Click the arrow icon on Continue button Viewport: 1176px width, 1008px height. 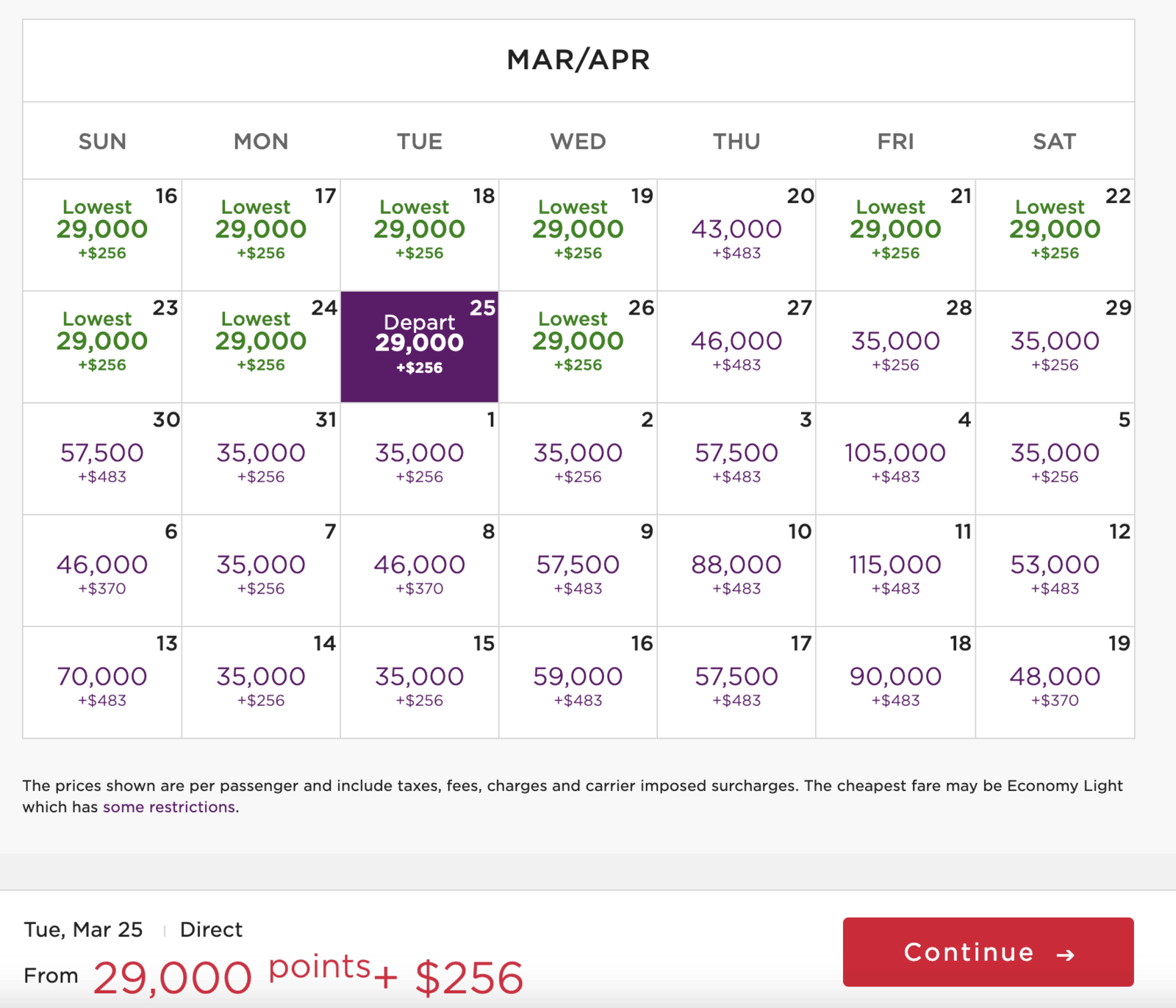(1064, 953)
